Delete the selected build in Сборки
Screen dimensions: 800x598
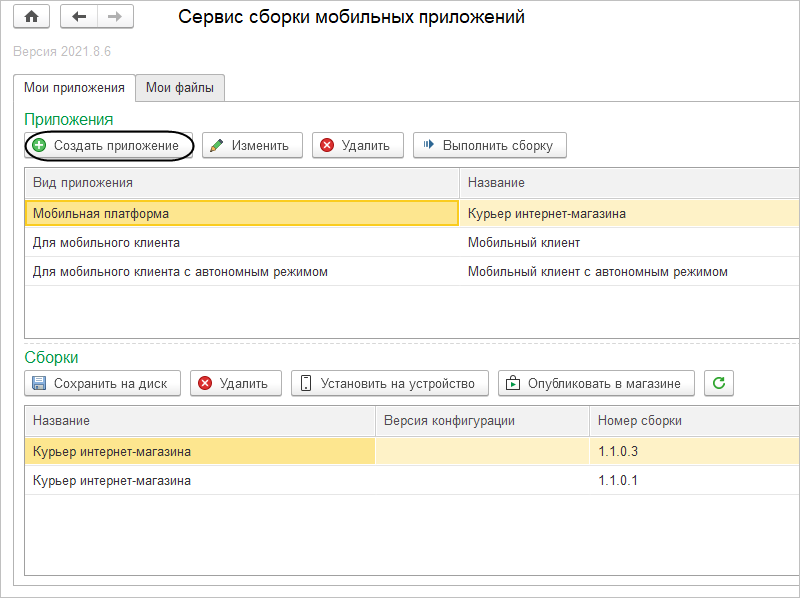point(234,383)
